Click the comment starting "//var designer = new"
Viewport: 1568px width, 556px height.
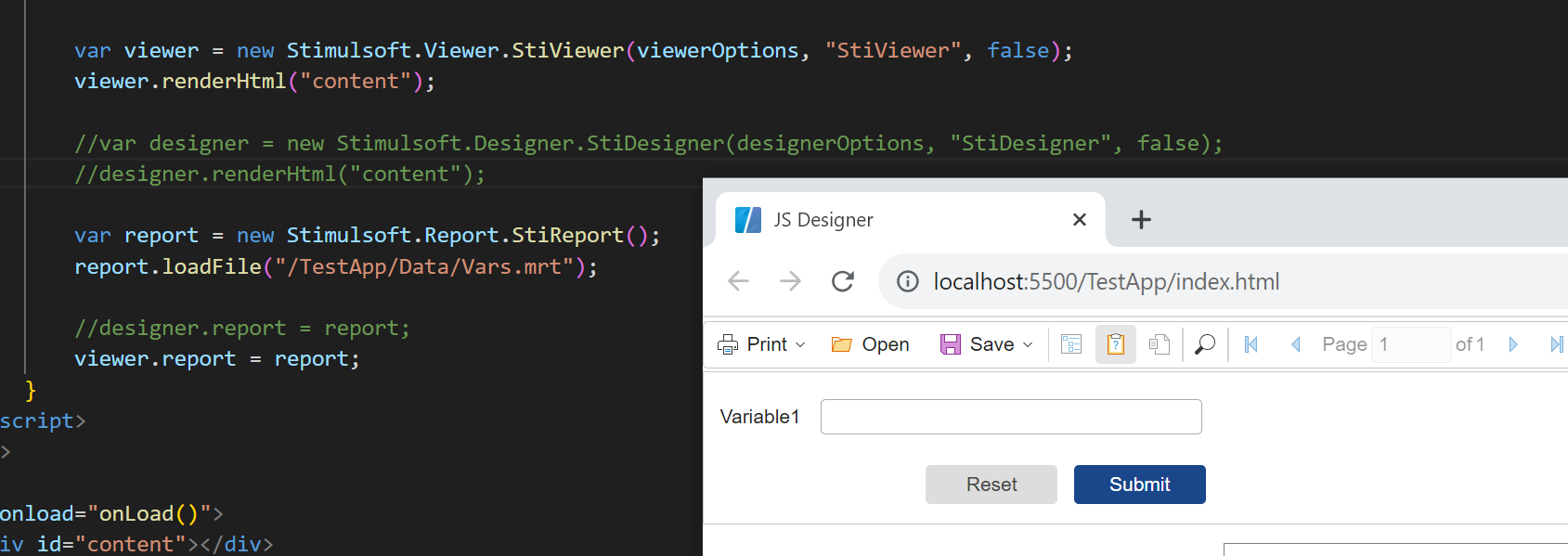(x=649, y=144)
